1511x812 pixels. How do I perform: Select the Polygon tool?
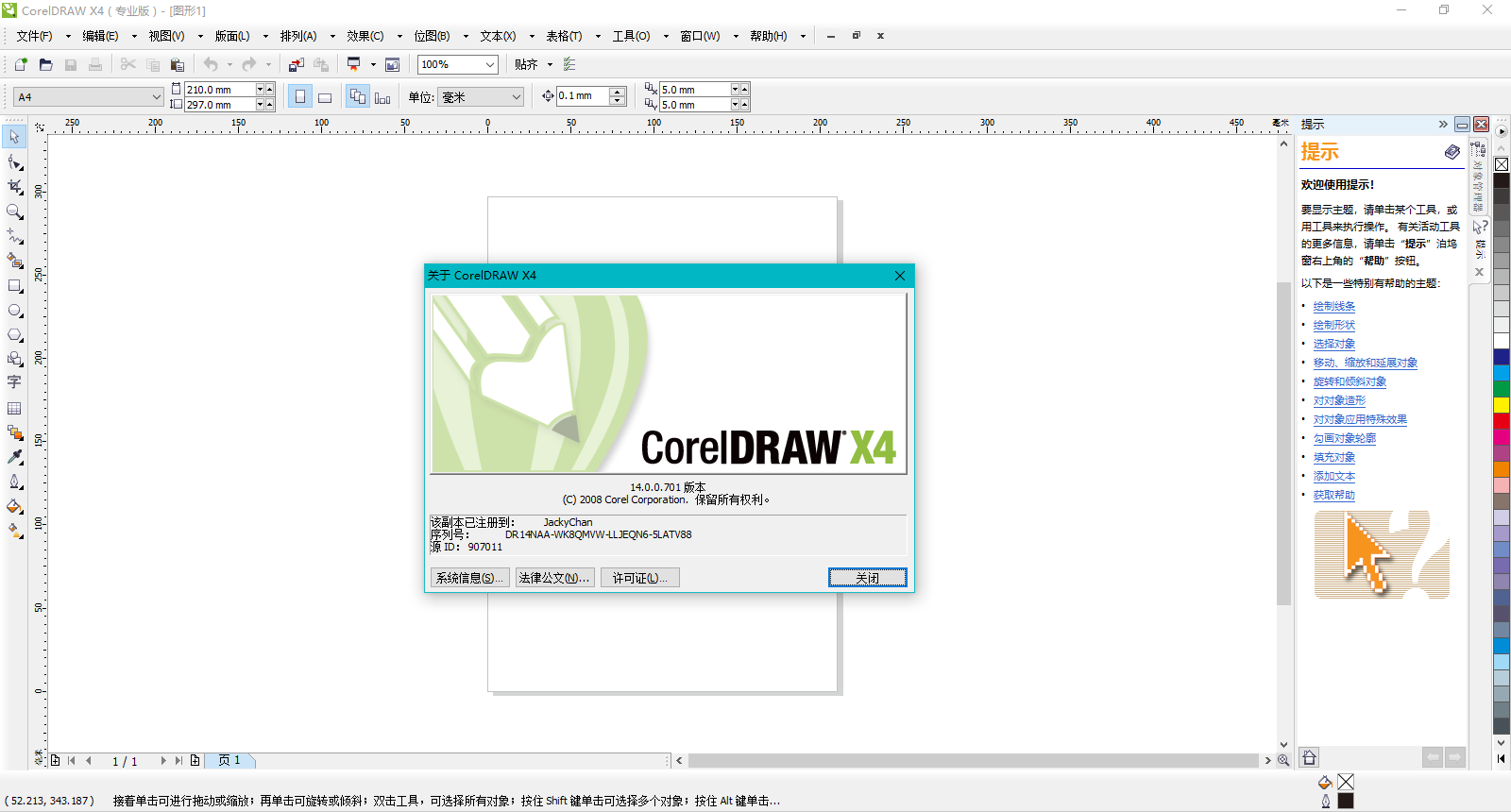[14, 334]
